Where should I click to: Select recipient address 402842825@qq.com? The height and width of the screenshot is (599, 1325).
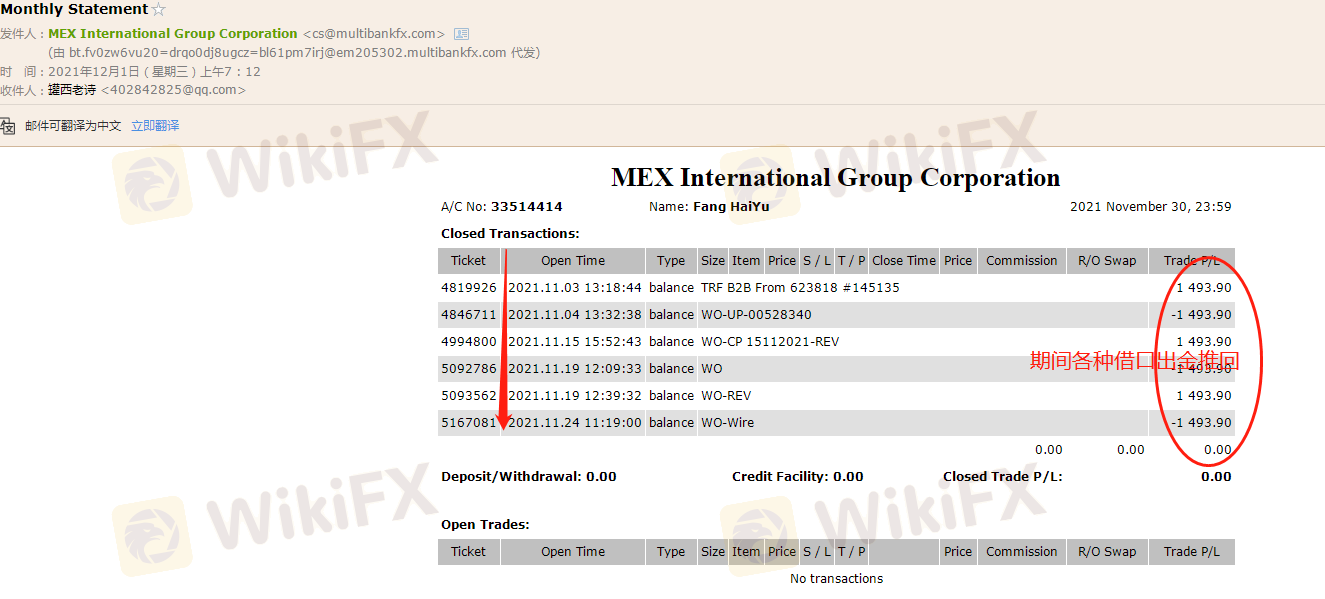173,90
